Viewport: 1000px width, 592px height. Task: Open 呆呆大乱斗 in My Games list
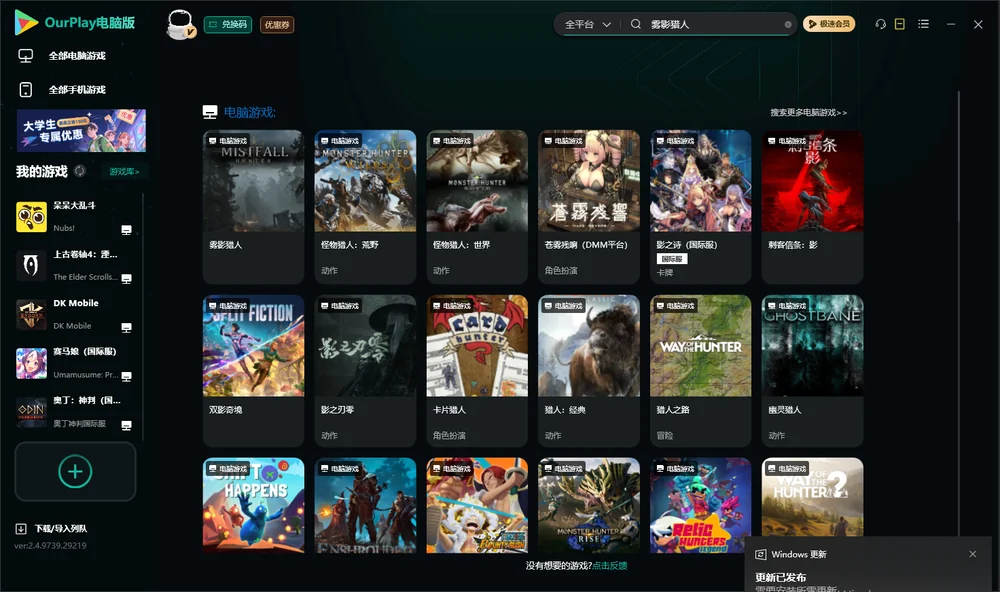coord(76,217)
